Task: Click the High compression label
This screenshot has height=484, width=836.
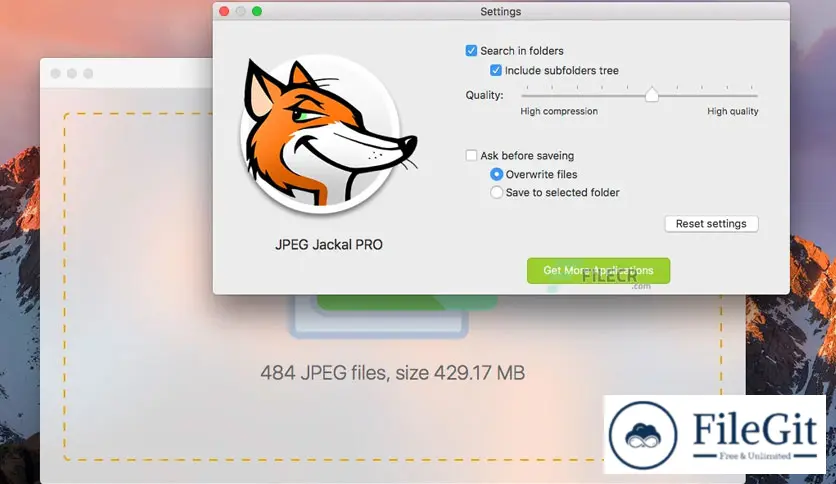Action: point(559,111)
